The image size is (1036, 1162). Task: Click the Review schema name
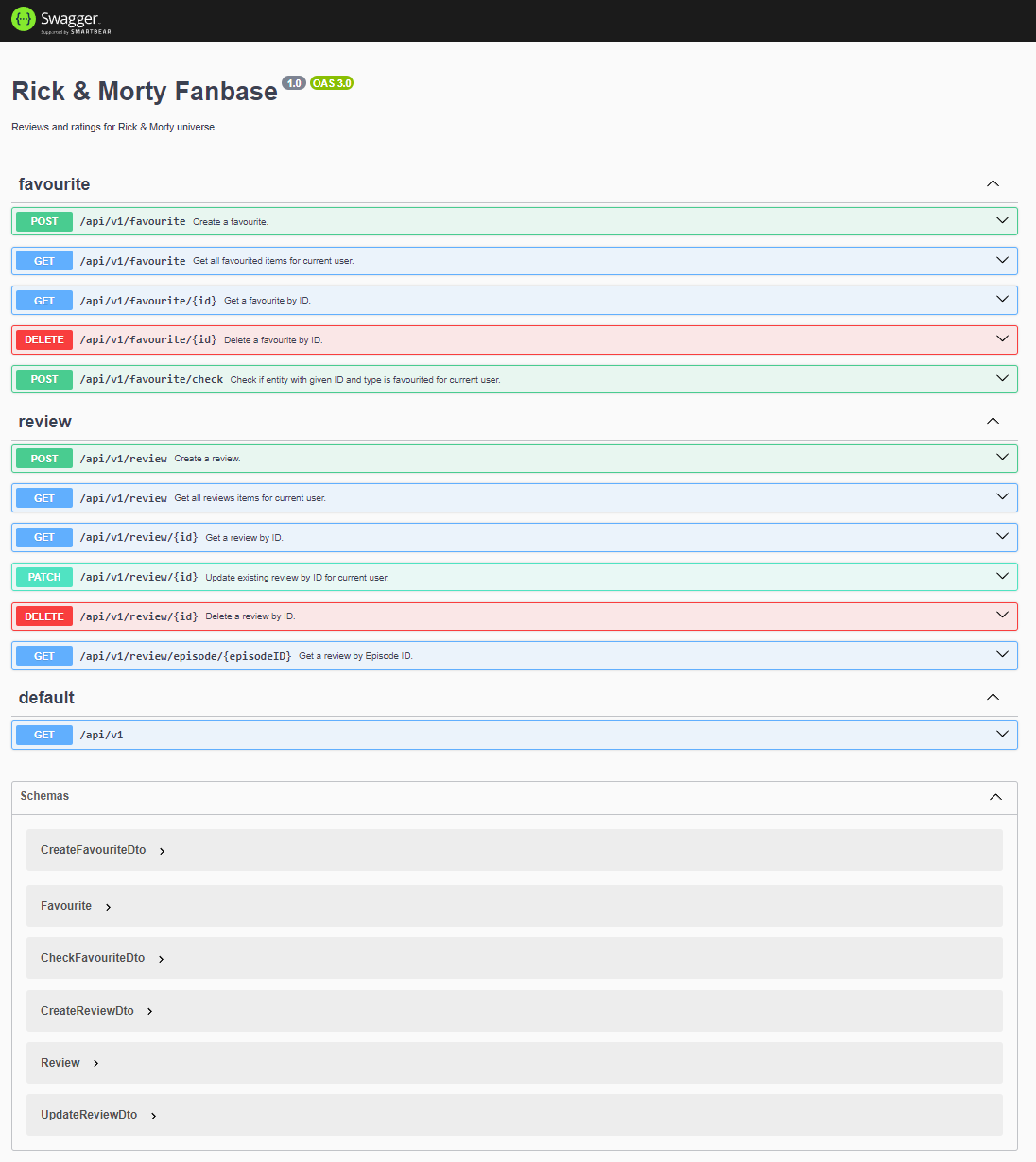60,1063
